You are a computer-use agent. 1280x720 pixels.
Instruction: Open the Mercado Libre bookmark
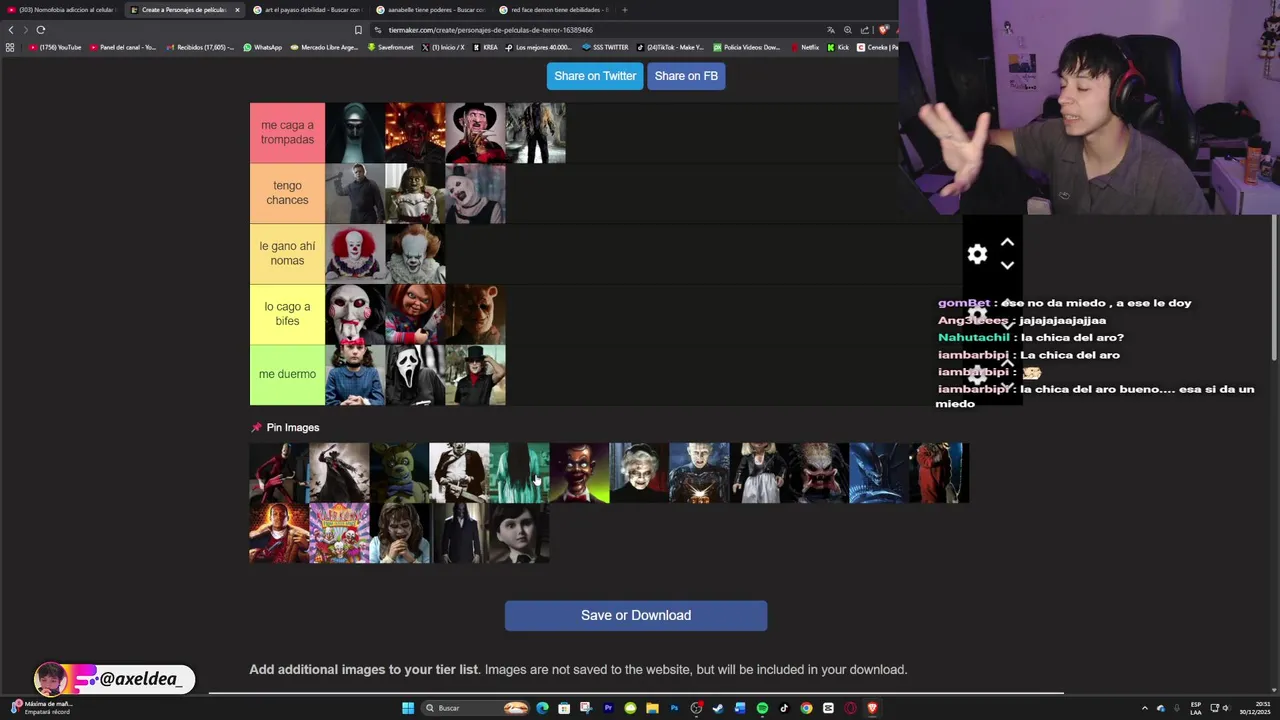point(324,47)
